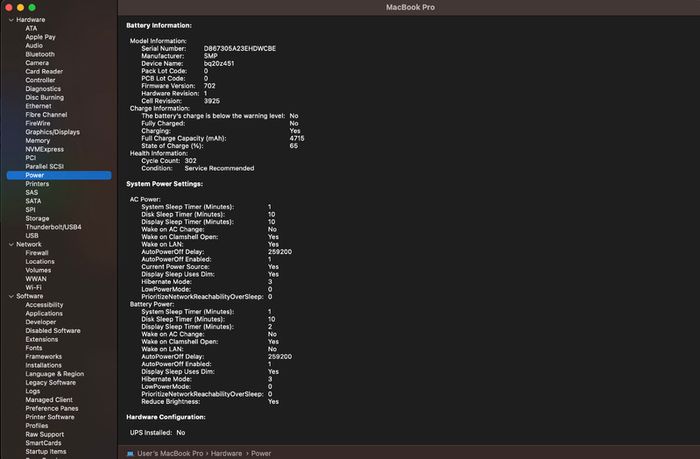This screenshot has width=700, height=459.
Task: Open the Bluetooth hardware entry
Action: point(40,54)
